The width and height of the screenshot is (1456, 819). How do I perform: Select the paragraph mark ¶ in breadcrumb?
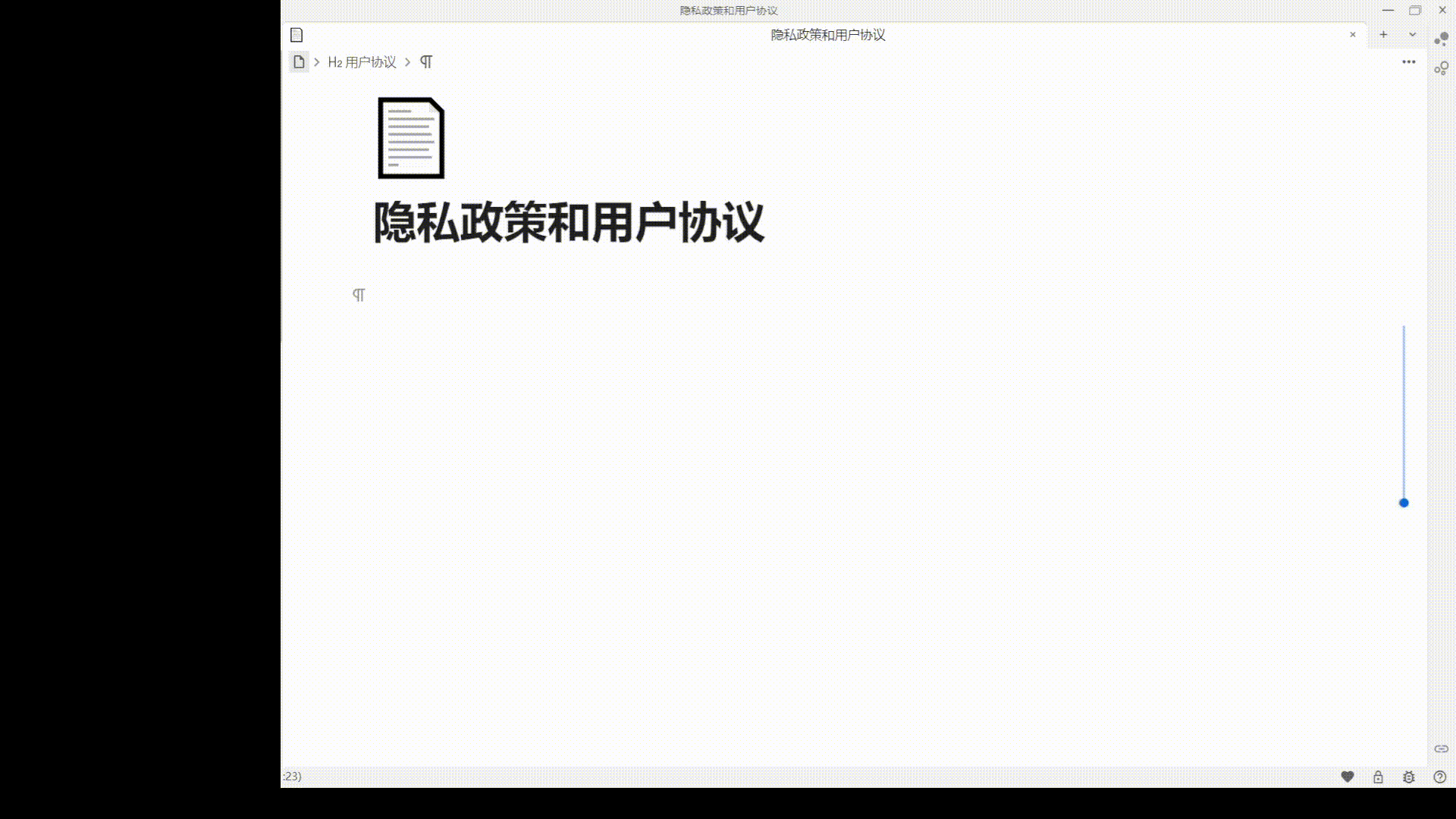coord(425,62)
